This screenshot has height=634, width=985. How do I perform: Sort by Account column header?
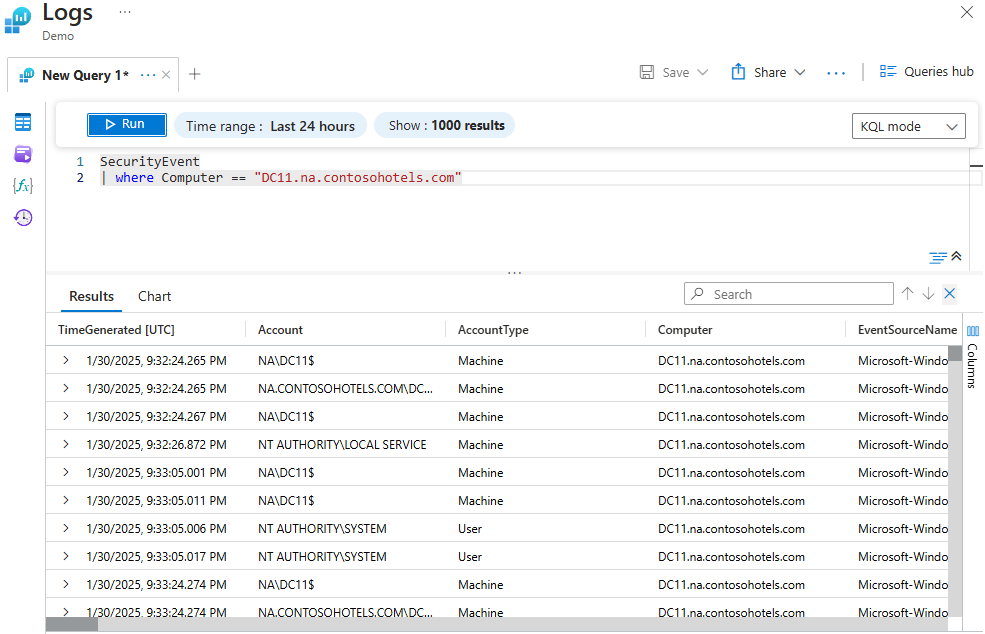(280, 330)
